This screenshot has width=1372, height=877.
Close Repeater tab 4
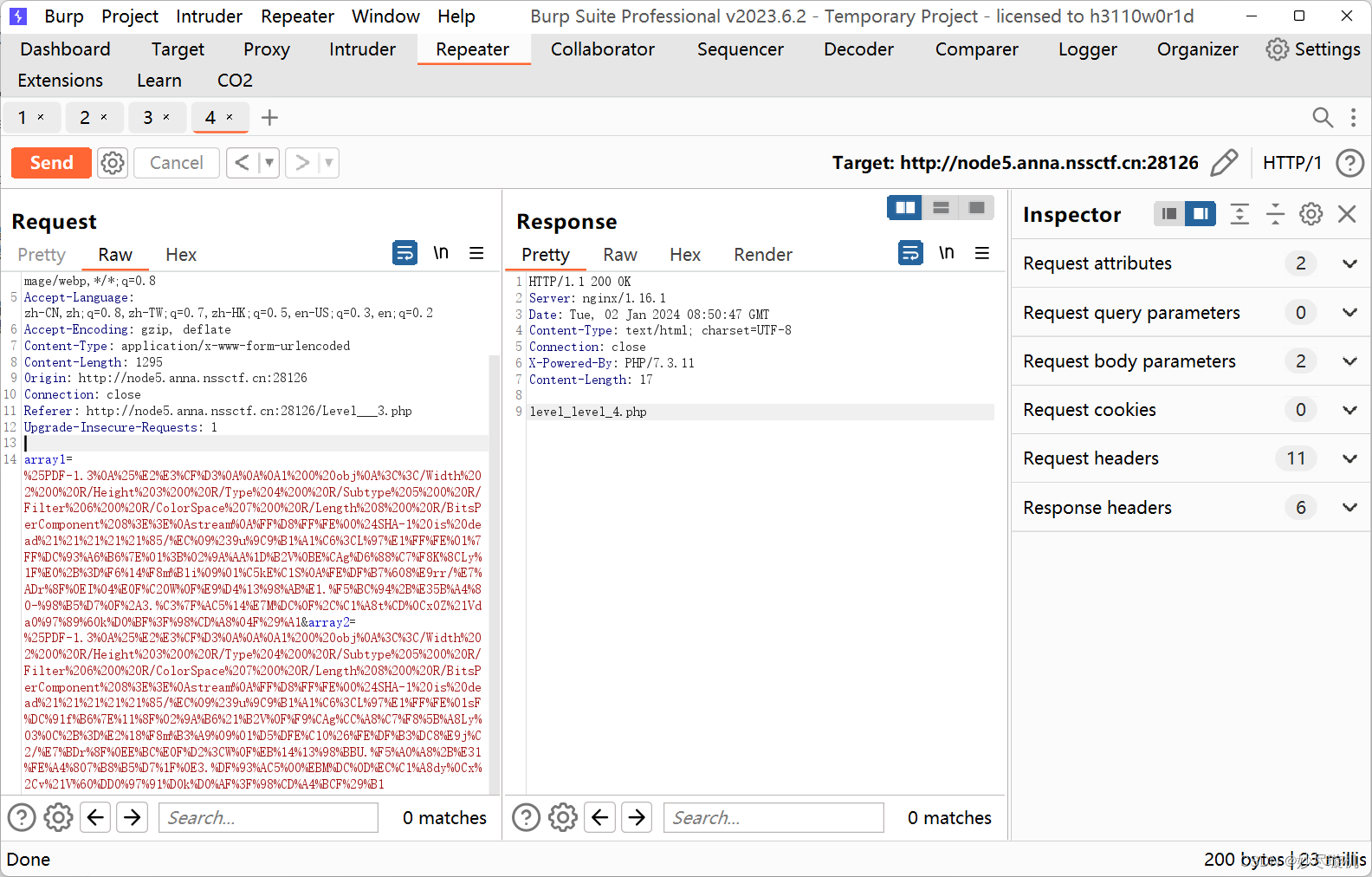230,117
